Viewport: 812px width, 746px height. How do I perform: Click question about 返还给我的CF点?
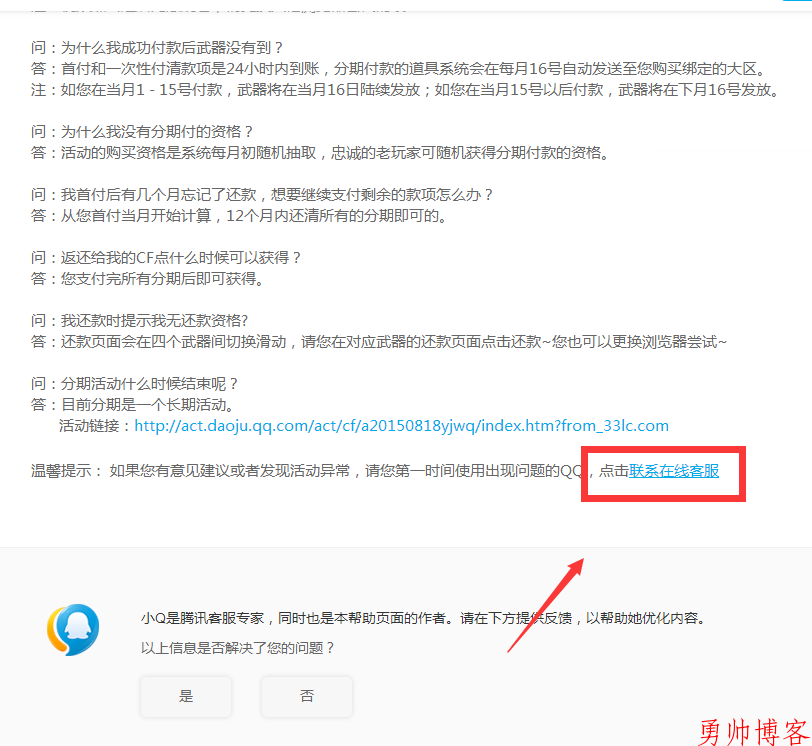[166, 257]
